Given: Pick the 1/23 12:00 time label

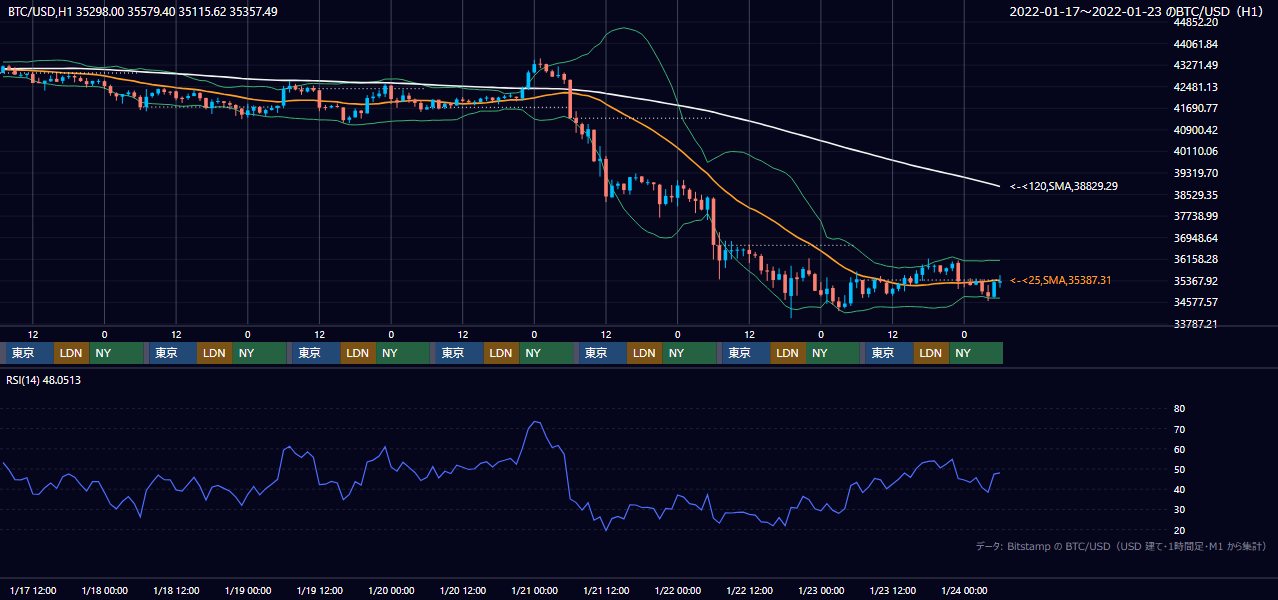Looking at the screenshot, I should (893, 590).
